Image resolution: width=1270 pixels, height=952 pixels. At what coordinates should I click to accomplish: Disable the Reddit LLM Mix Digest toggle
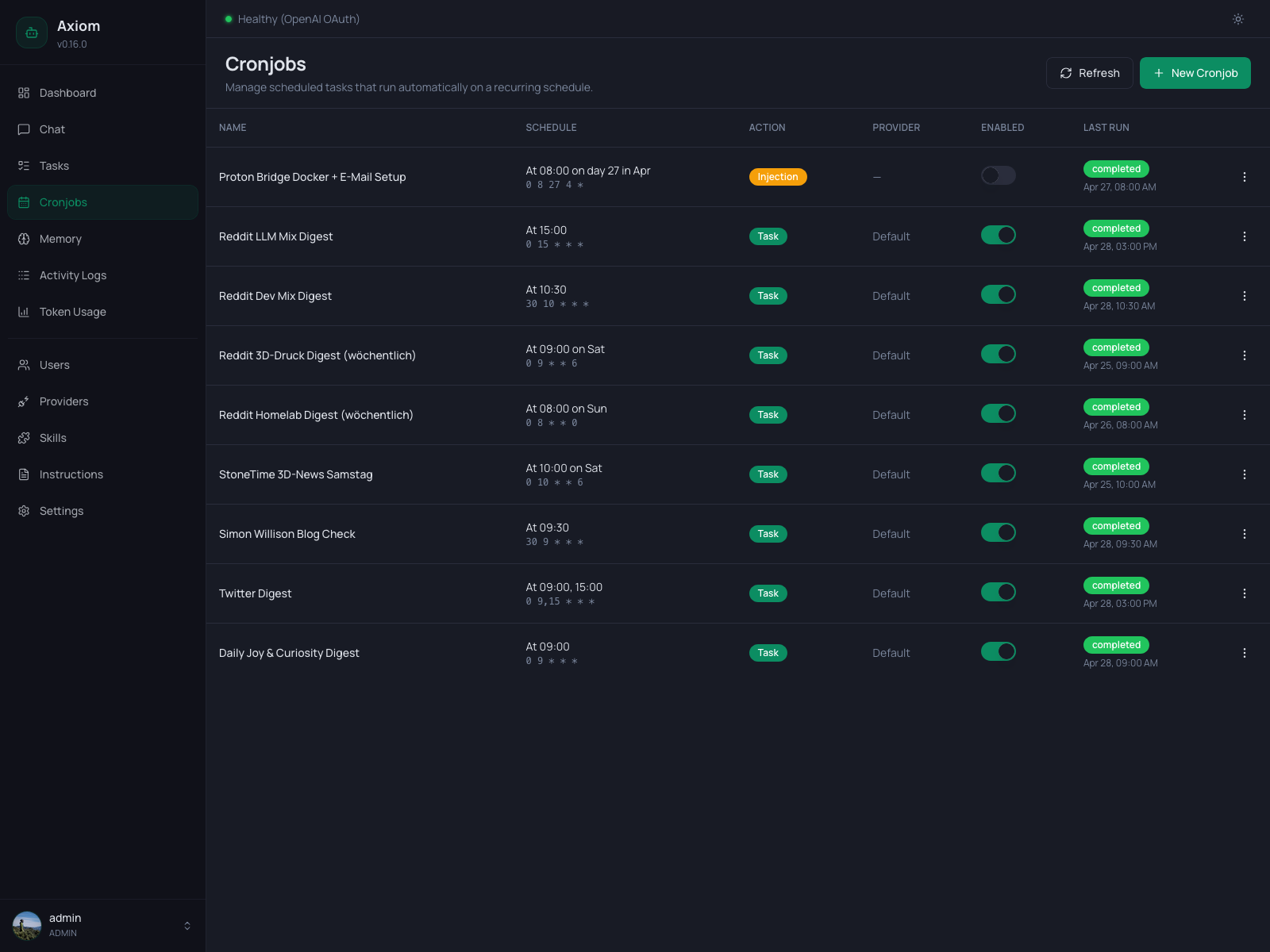(998, 235)
